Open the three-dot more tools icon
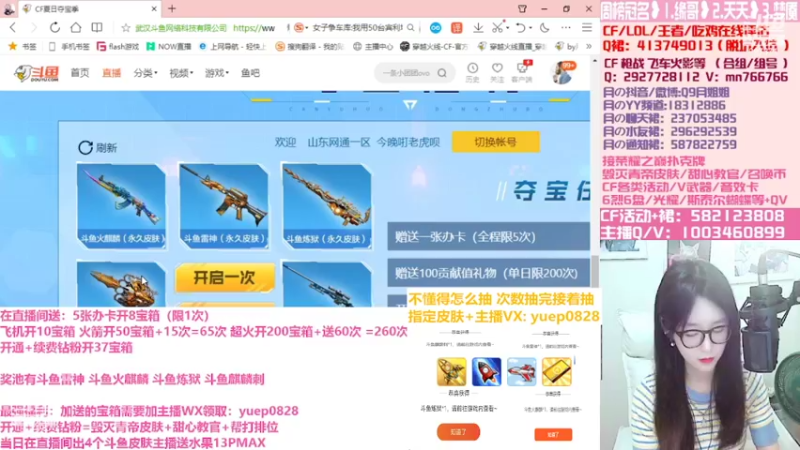The image size is (800, 450). tap(566, 28)
